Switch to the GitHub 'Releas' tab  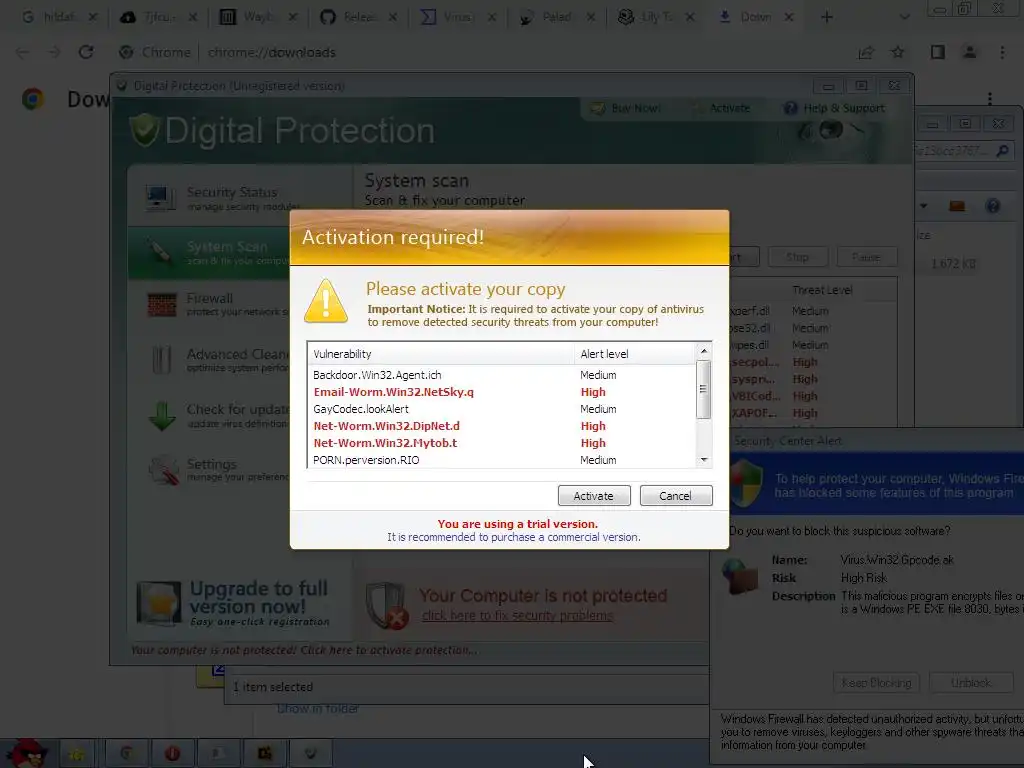358,17
